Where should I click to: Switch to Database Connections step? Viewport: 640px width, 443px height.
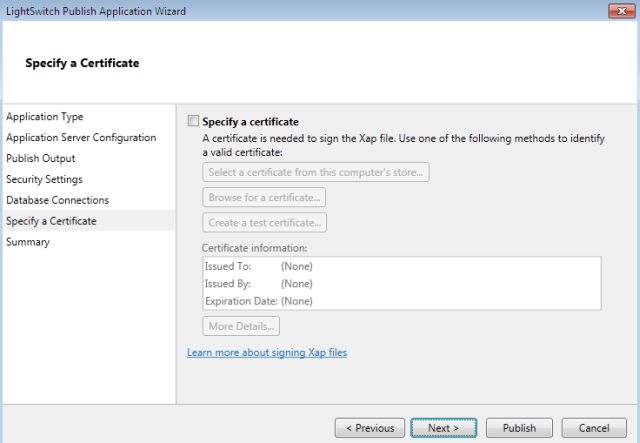57,200
